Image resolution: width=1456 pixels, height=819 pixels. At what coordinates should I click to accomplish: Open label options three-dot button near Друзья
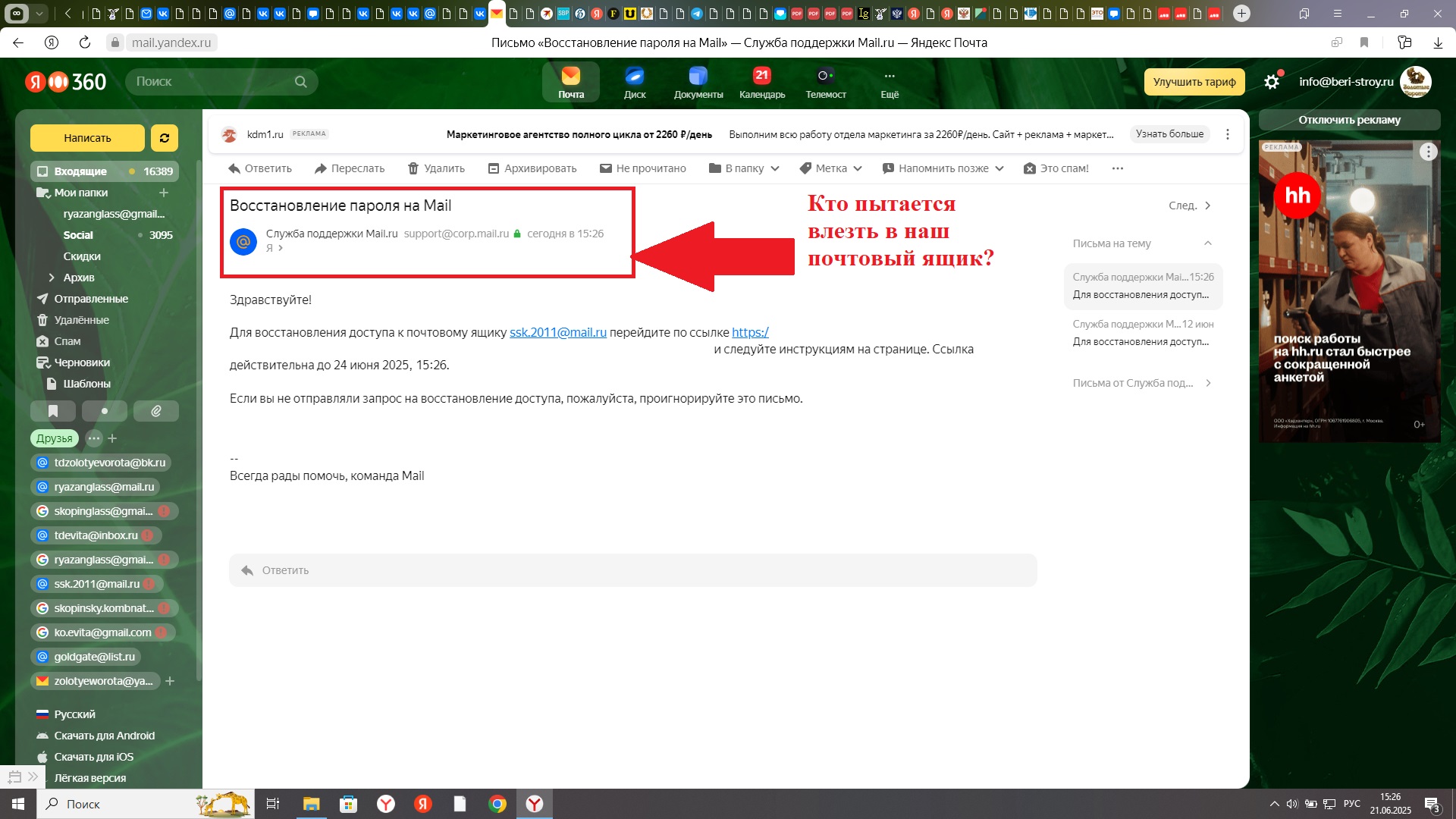click(x=94, y=438)
